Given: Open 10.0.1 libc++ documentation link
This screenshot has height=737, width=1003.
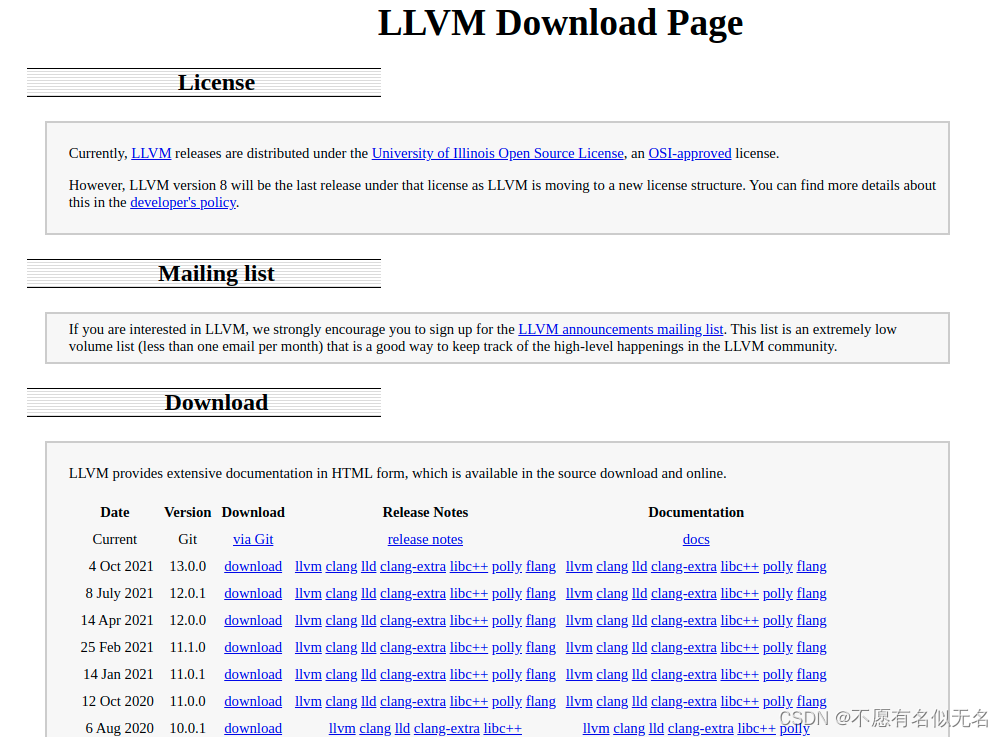Looking at the screenshot, I should [x=757, y=728].
